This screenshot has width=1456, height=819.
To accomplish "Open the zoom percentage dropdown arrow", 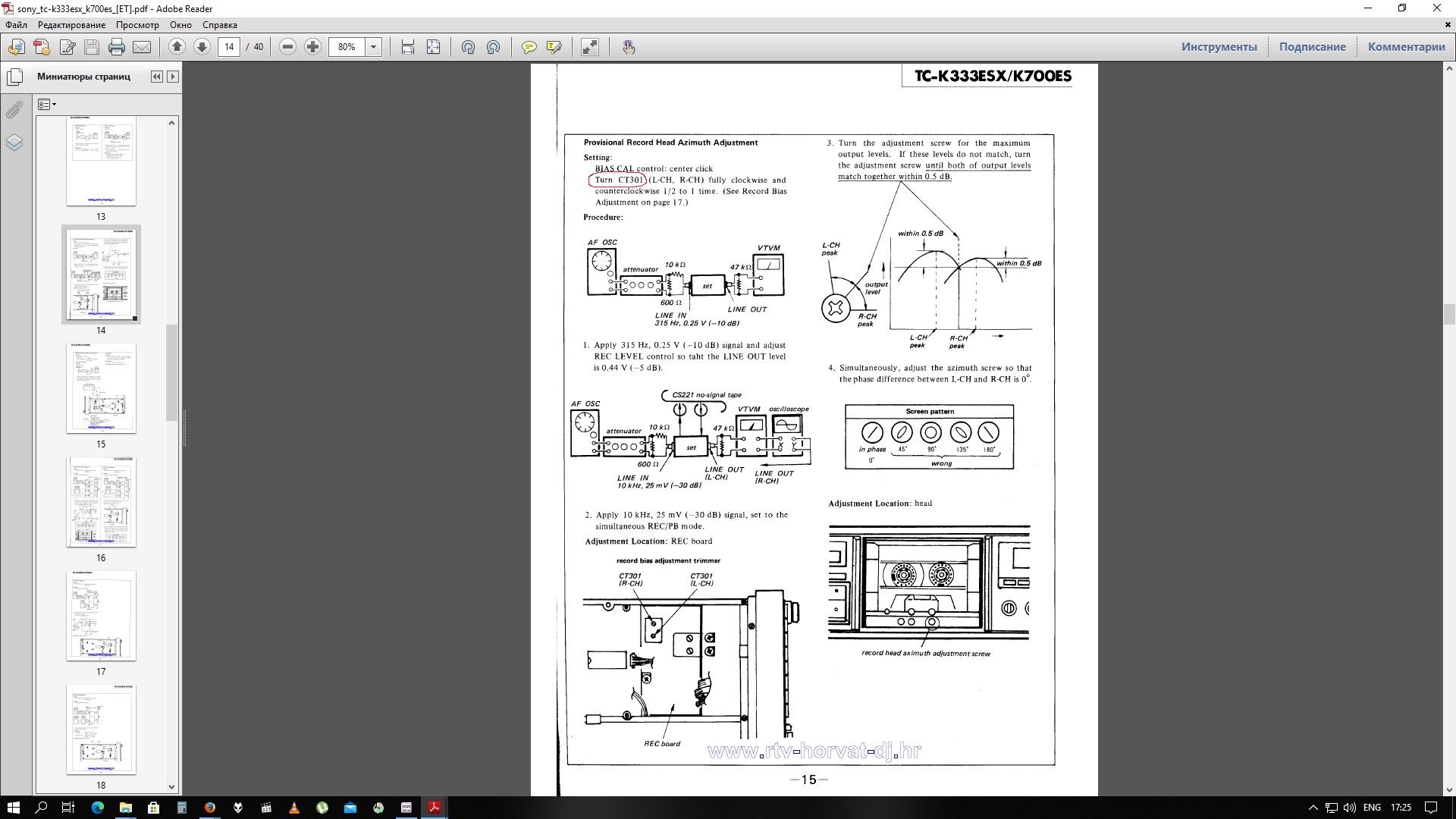I will (373, 47).
